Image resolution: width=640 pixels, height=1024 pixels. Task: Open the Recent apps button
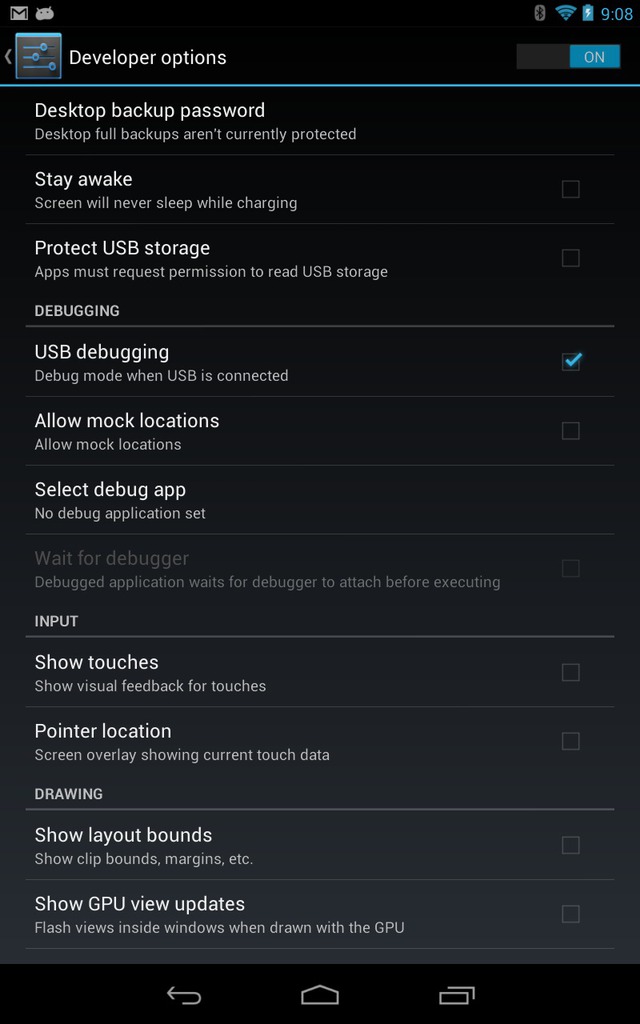456,995
